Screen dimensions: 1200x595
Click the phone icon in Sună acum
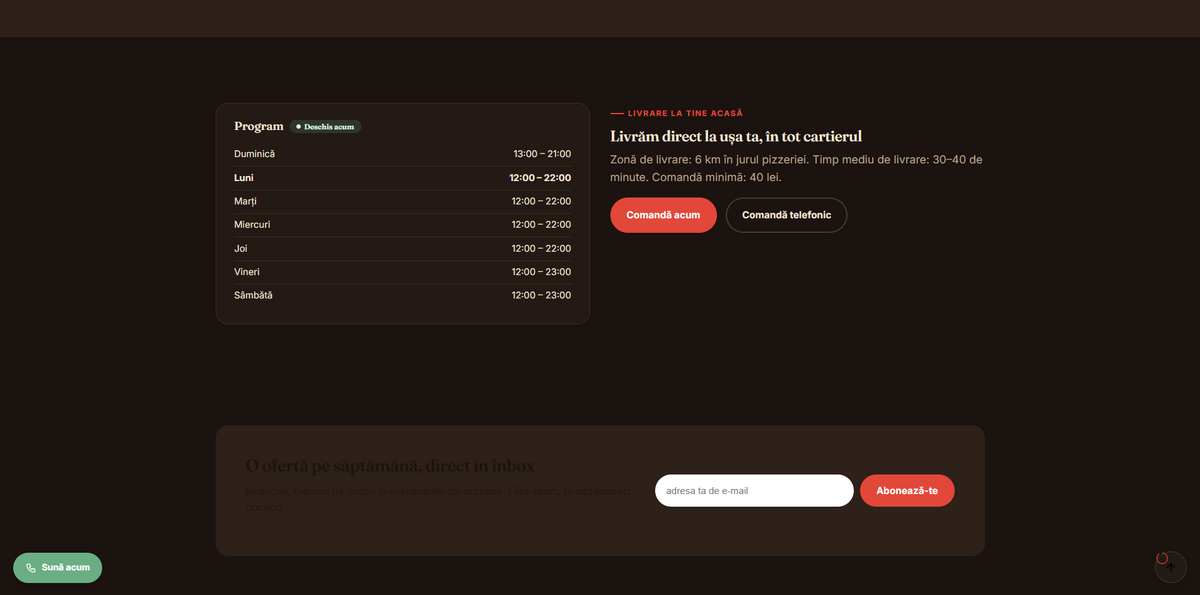pos(31,568)
